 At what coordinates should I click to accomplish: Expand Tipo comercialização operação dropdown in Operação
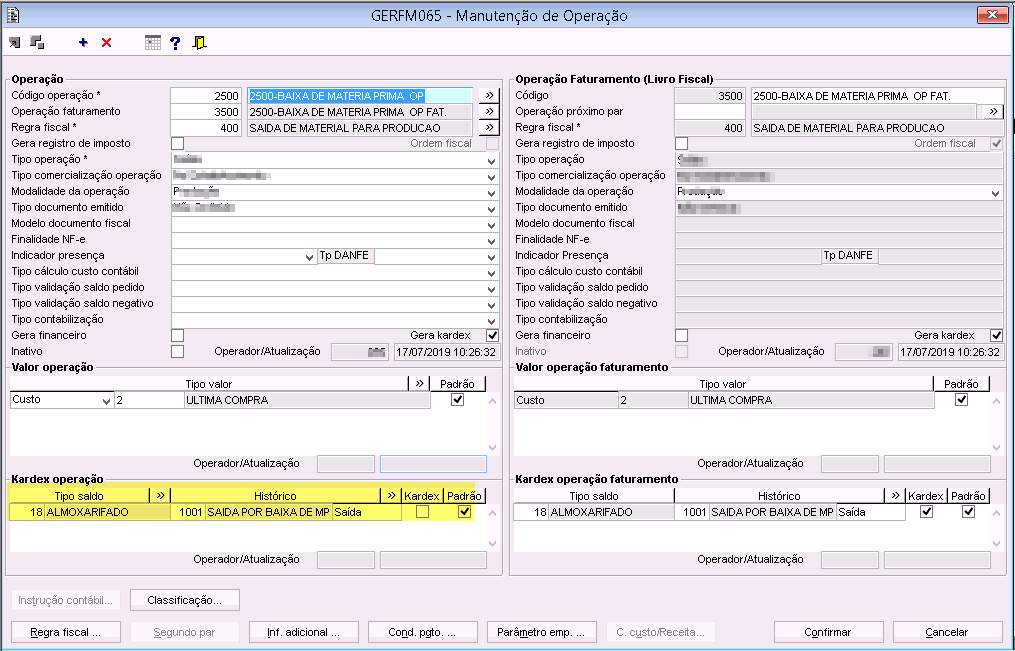pos(491,177)
